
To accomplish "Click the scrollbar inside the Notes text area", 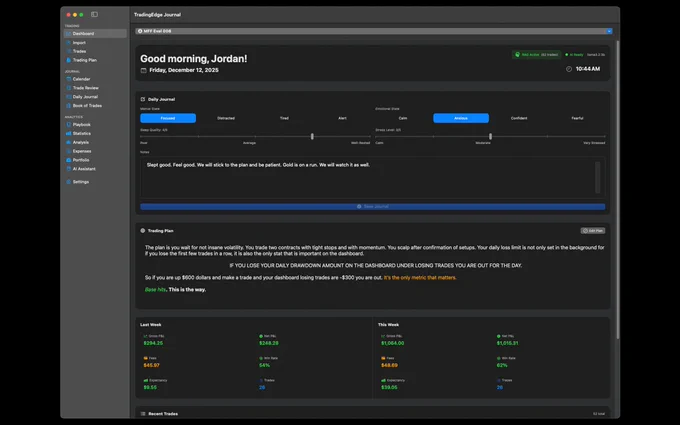I will click(598, 177).
